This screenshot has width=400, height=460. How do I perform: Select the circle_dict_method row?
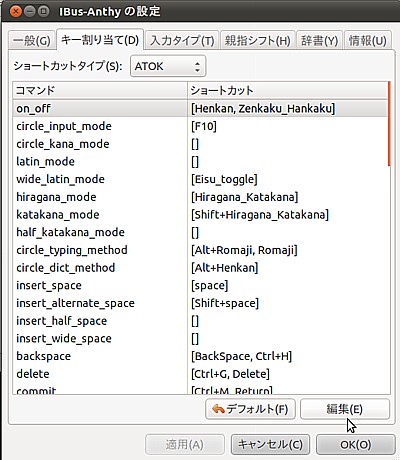click(x=200, y=267)
